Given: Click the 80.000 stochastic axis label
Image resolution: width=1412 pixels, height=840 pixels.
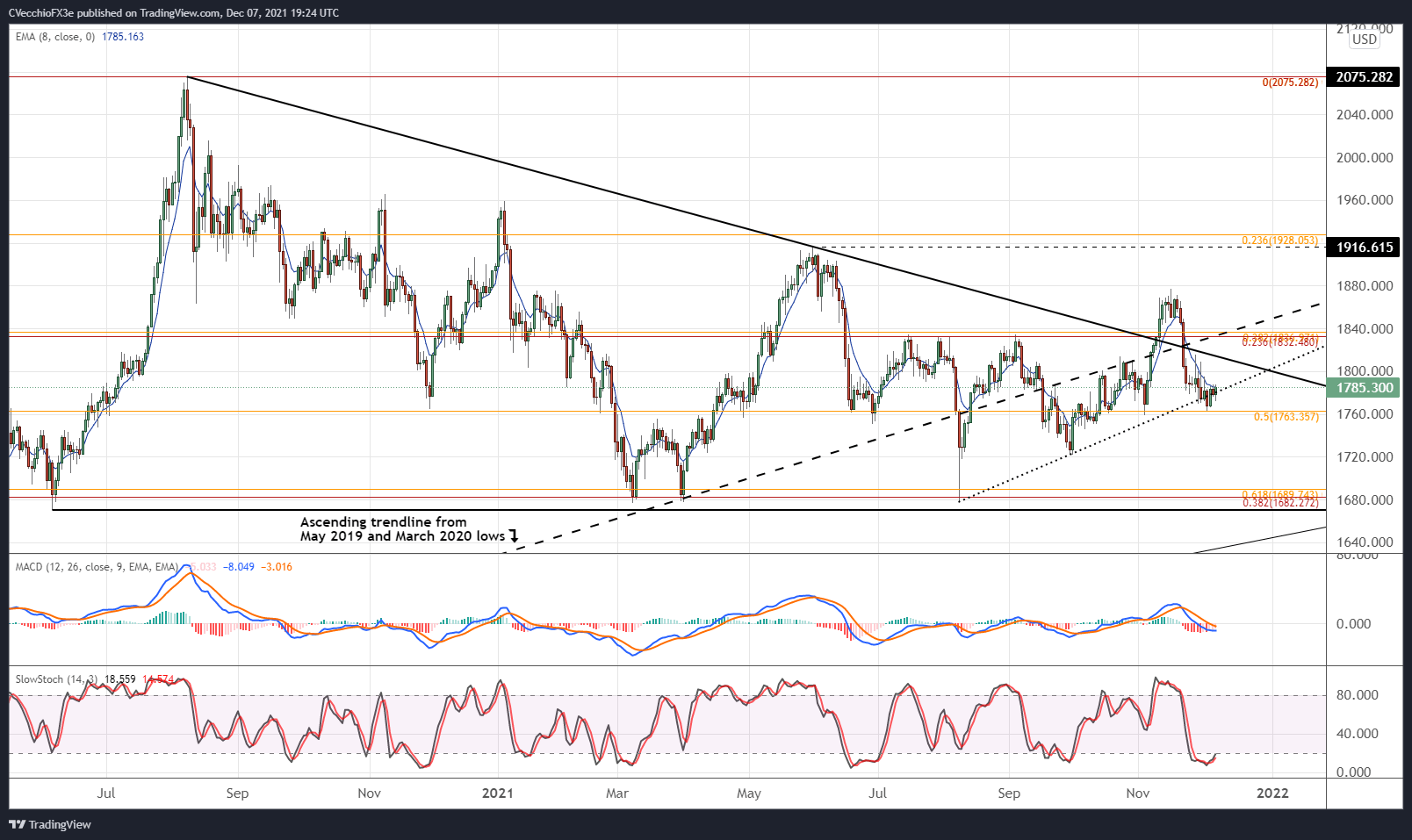Looking at the screenshot, I should [x=1358, y=694].
